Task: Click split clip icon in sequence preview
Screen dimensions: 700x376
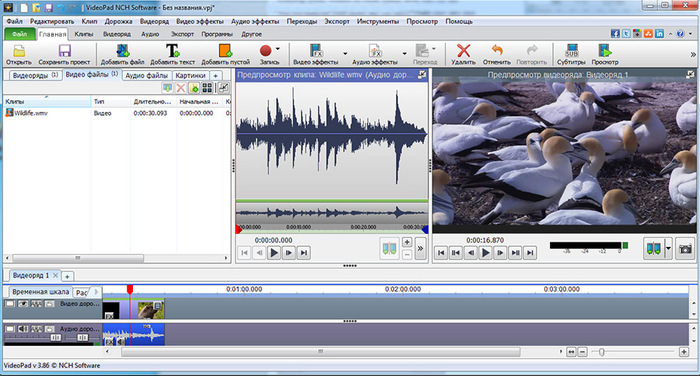Action: click(654, 248)
